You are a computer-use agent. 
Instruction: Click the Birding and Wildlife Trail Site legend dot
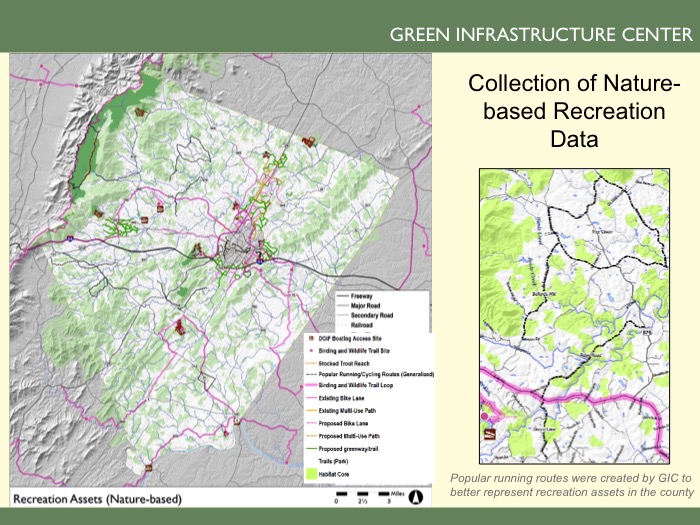coord(309,351)
